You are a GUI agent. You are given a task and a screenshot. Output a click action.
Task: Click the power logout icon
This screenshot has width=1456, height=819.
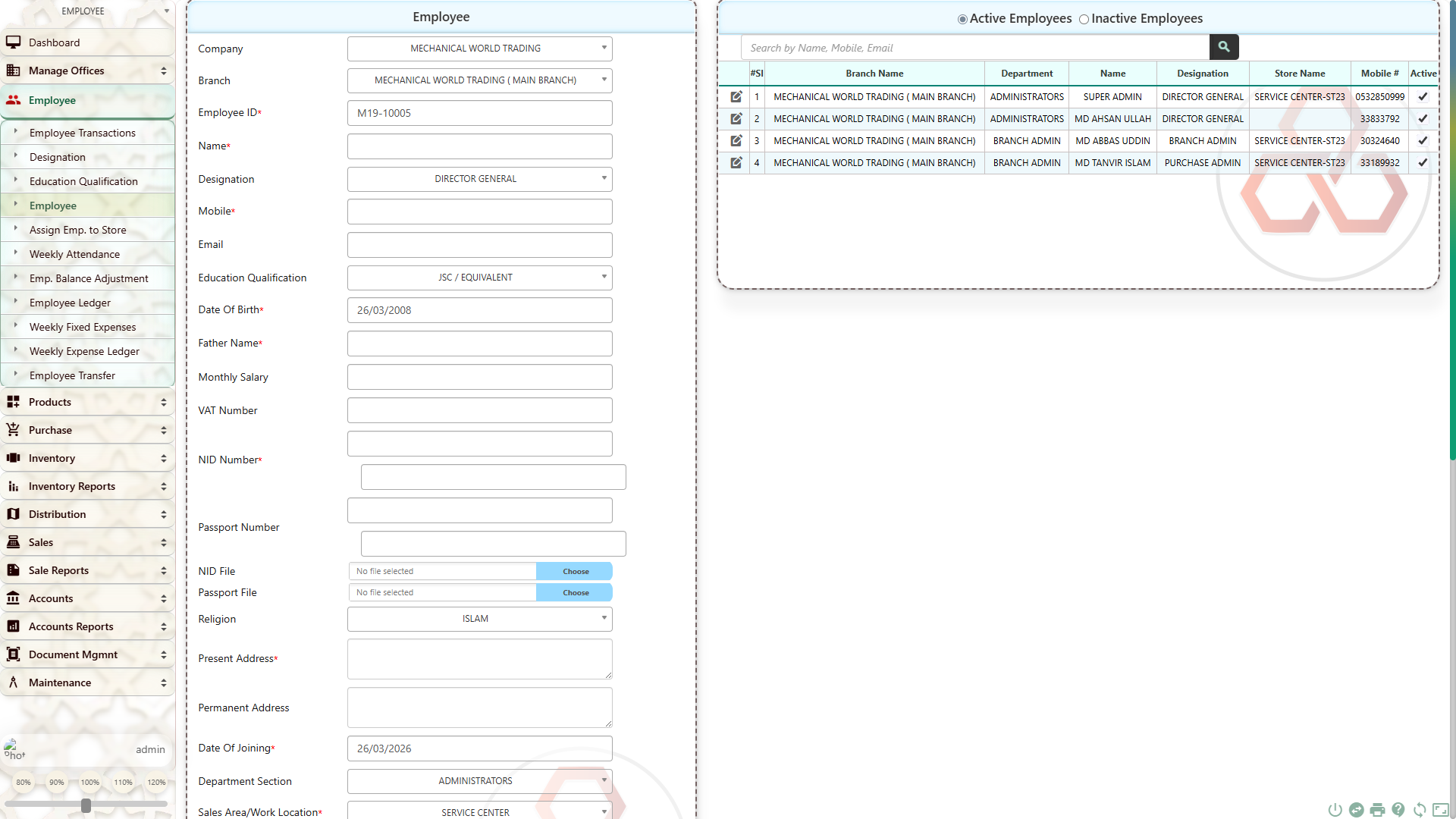(x=1335, y=810)
